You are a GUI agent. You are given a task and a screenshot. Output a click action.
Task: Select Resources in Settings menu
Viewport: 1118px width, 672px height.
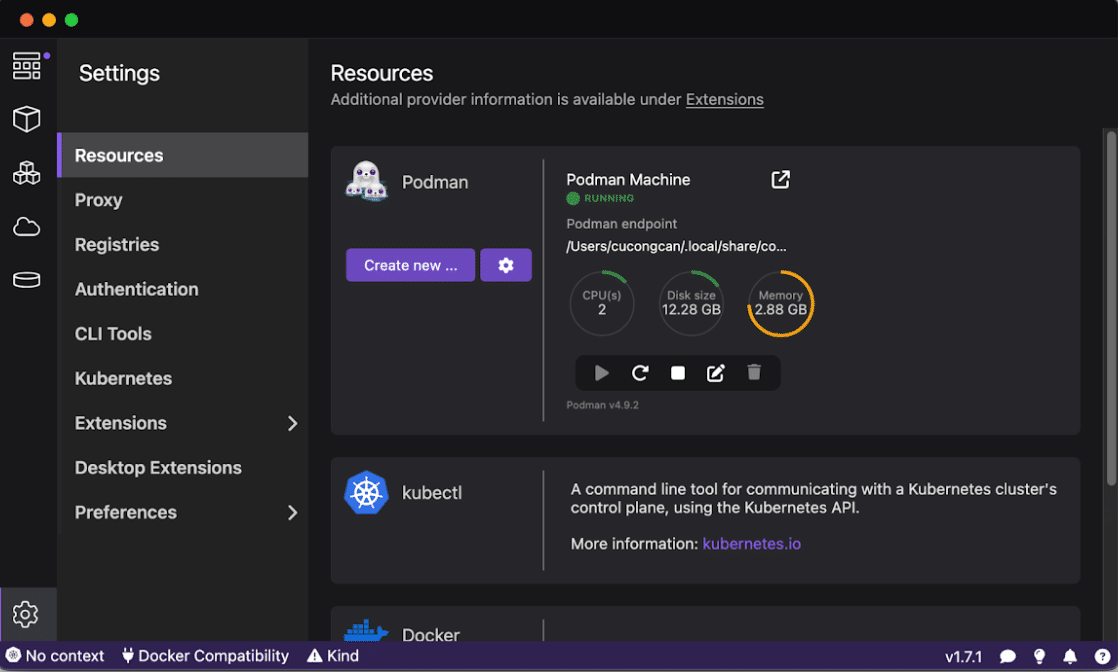183,155
